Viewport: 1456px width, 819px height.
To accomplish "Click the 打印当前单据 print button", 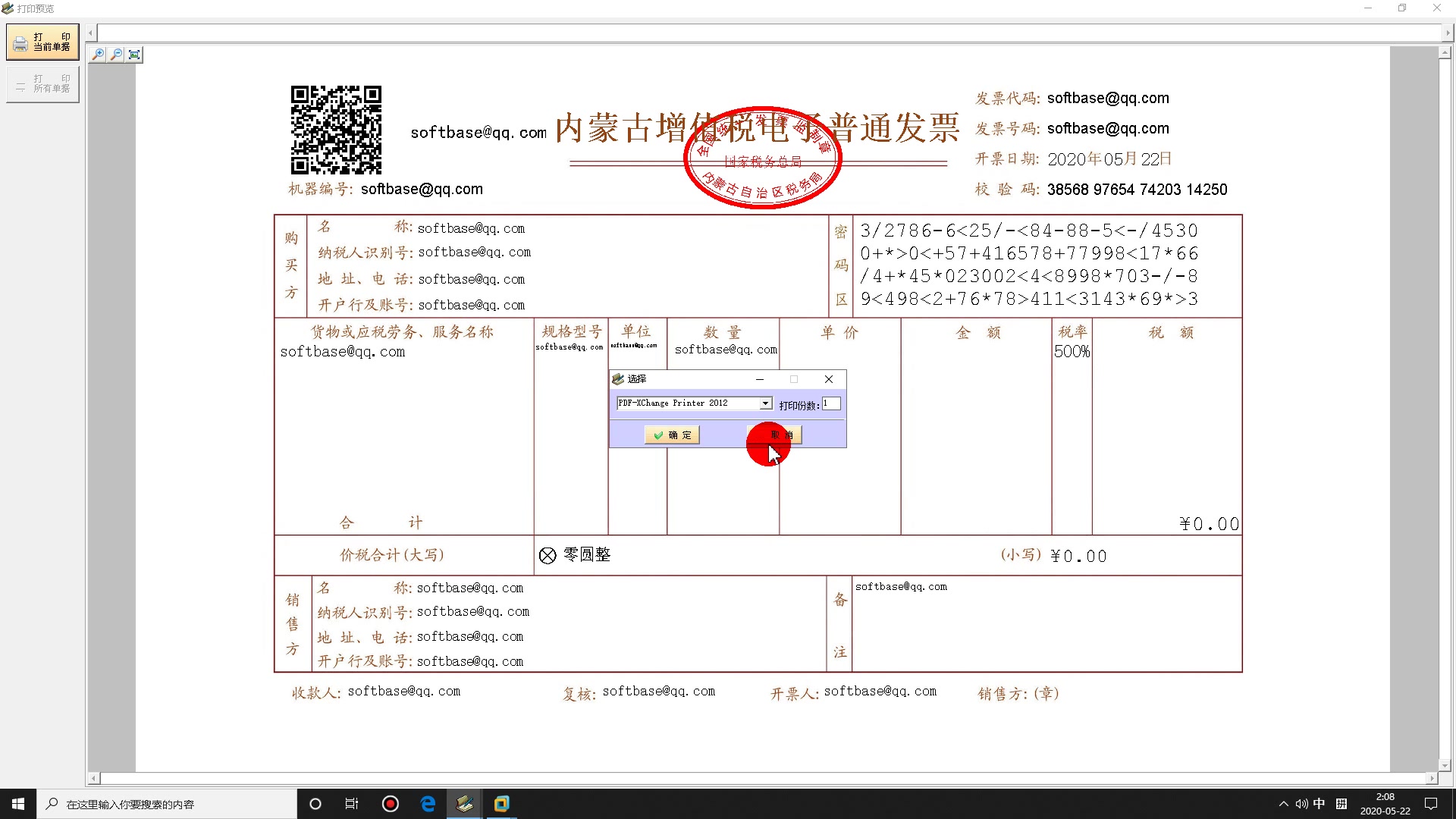I will [42, 41].
